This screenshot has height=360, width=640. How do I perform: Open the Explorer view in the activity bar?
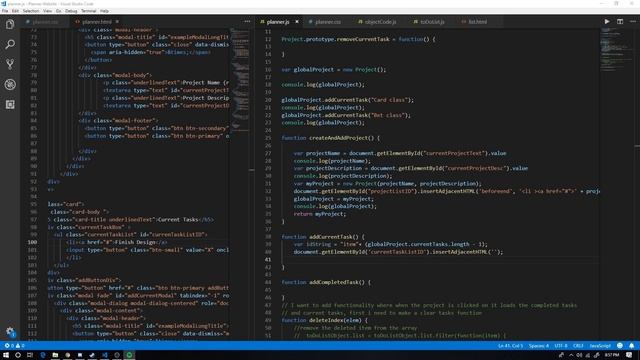pos(10,24)
